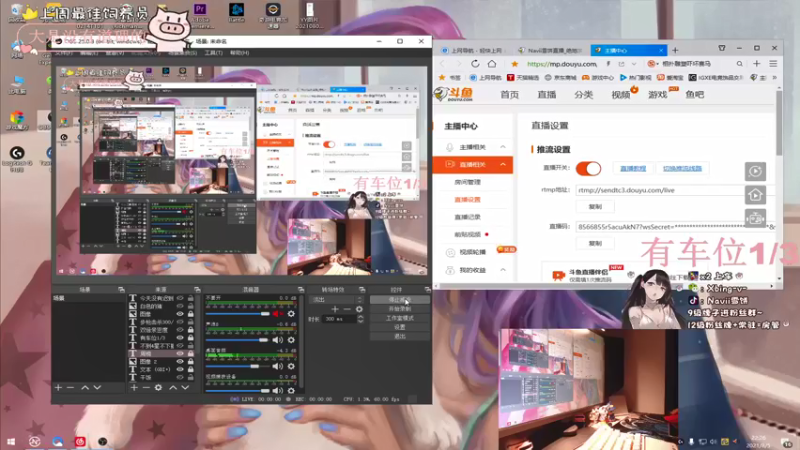Open transition properties gear icon

pyautogui.click(x=359, y=309)
